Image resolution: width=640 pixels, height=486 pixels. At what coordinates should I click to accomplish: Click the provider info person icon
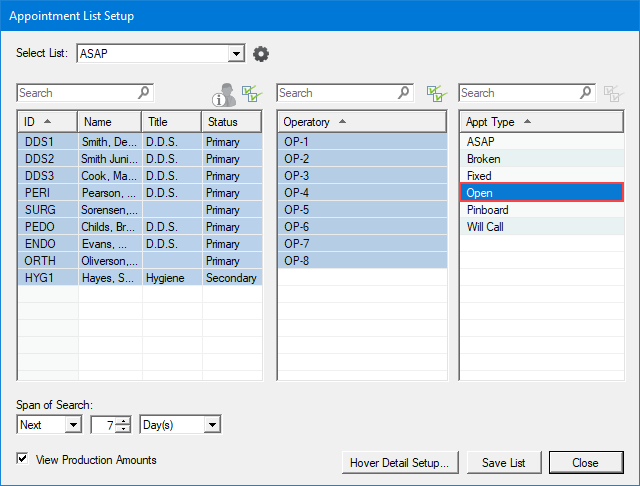tap(224, 94)
